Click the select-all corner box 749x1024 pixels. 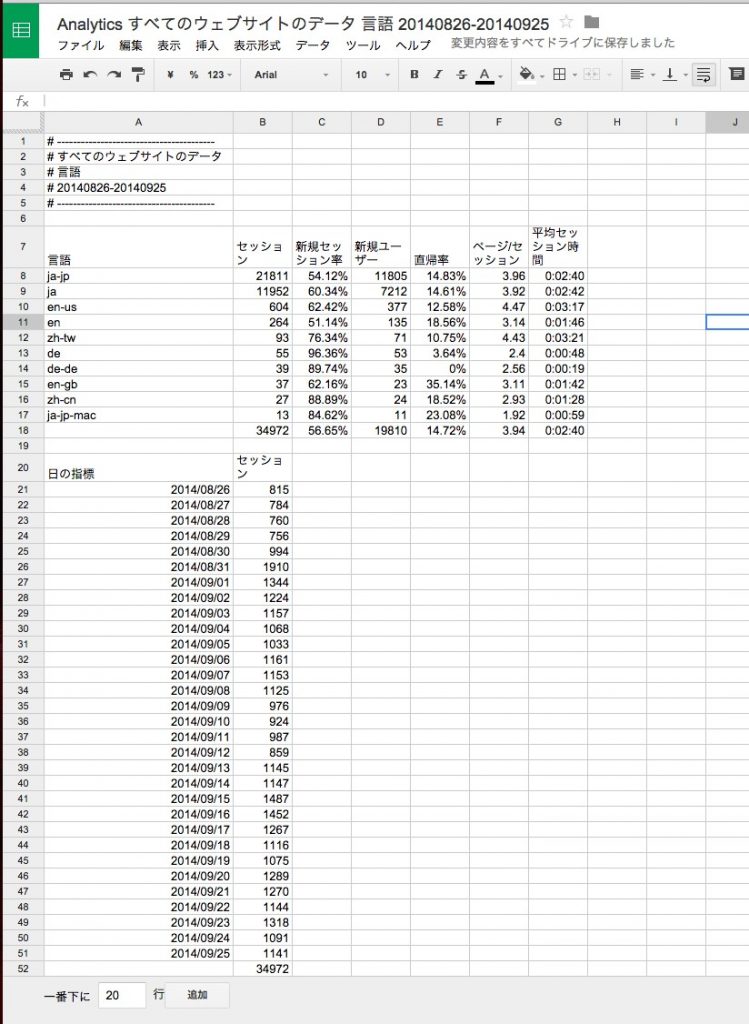click(x=23, y=122)
